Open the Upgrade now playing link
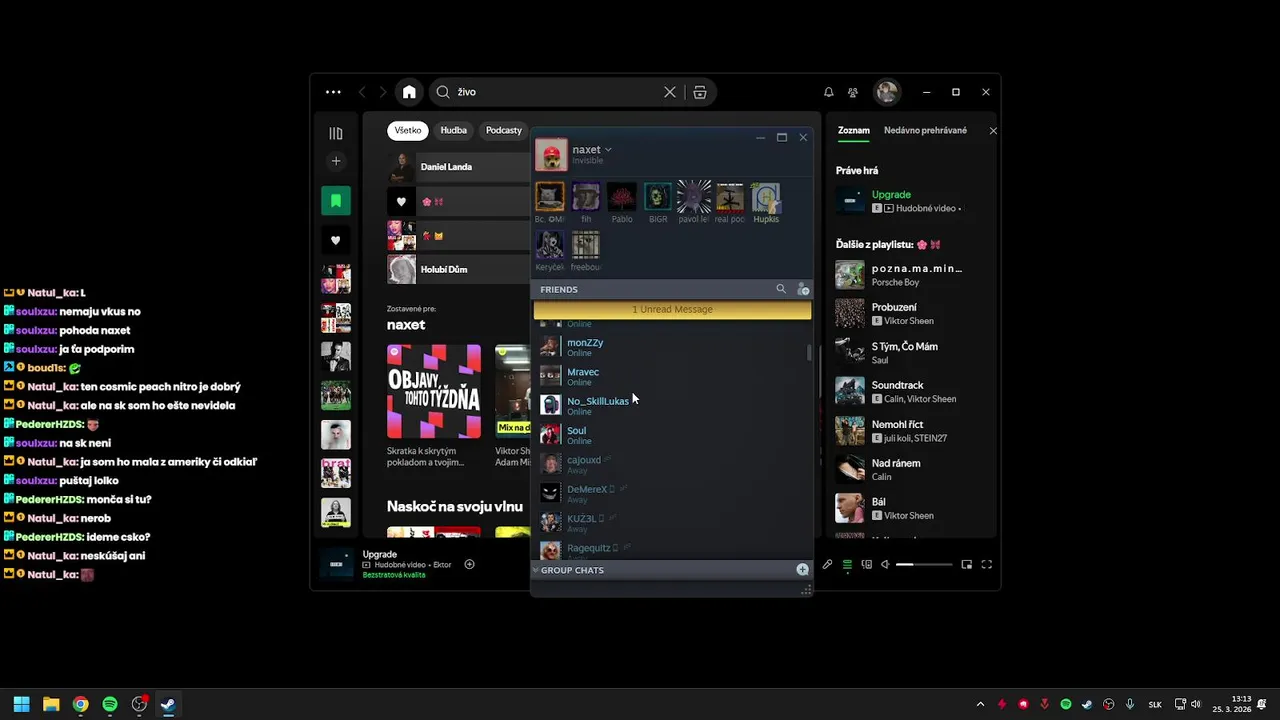The width and height of the screenshot is (1280, 720). click(891, 195)
